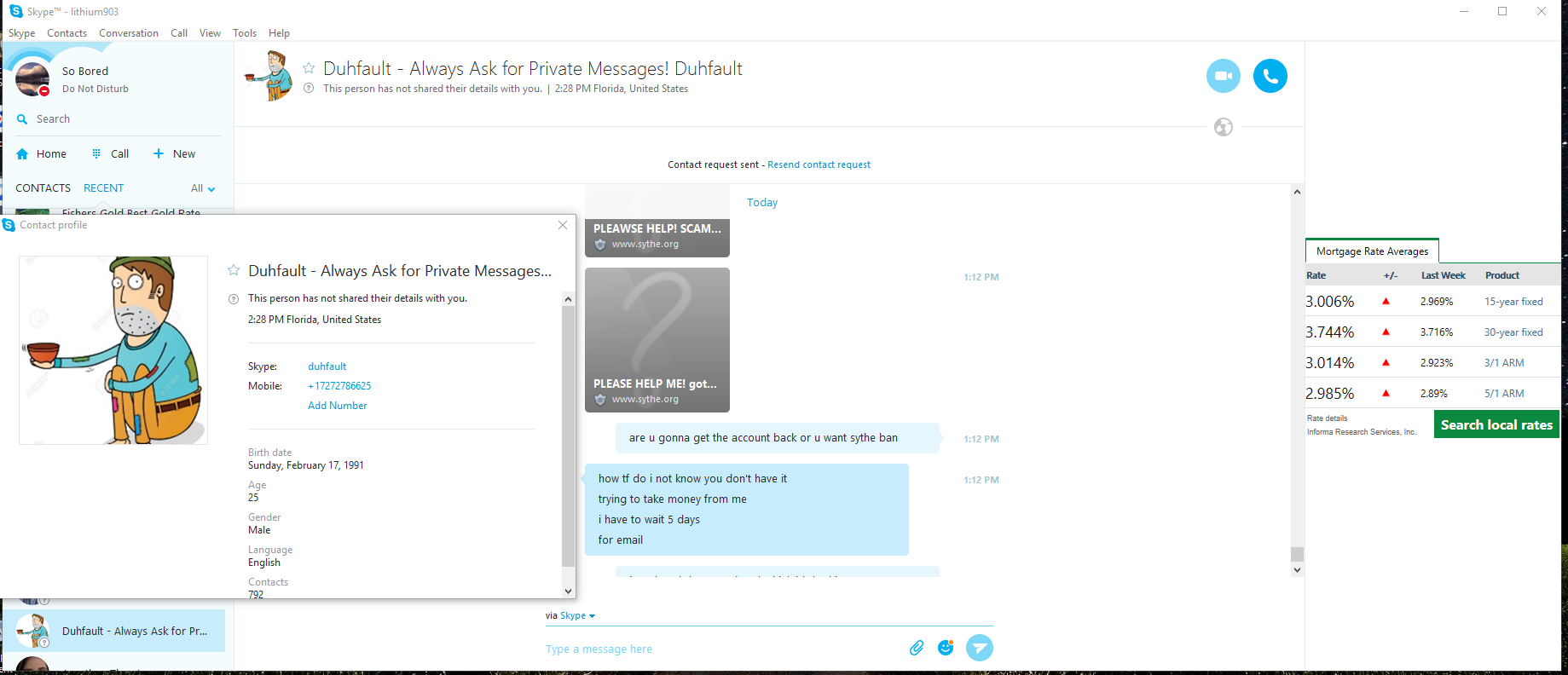Click Duhfault's avatar in the chat header
This screenshot has height=675, width=1568.
(x=270, y=76)
